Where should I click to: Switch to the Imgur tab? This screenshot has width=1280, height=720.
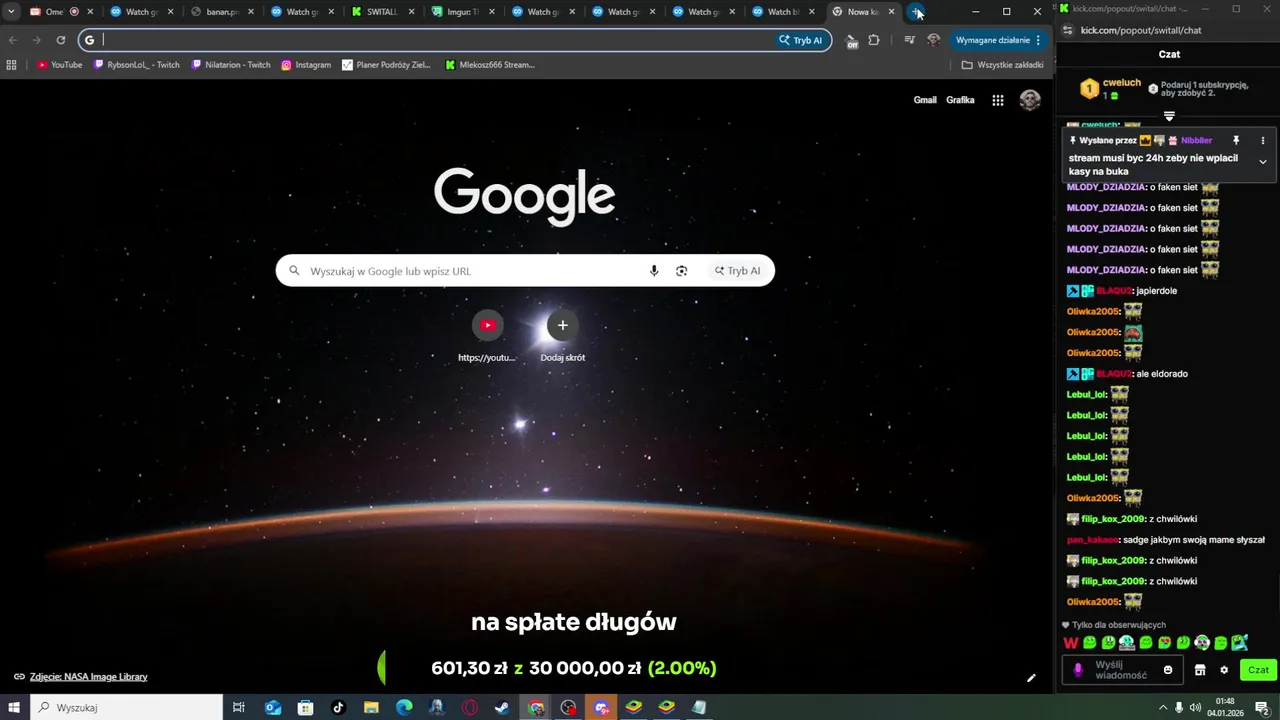click(462, 12)
